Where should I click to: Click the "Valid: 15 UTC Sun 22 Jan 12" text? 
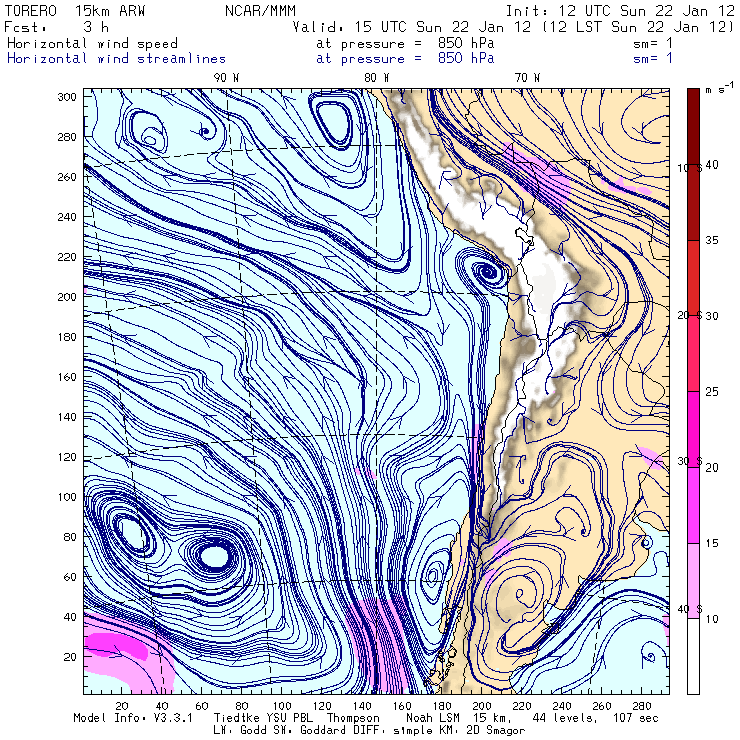tap(412, 27)
